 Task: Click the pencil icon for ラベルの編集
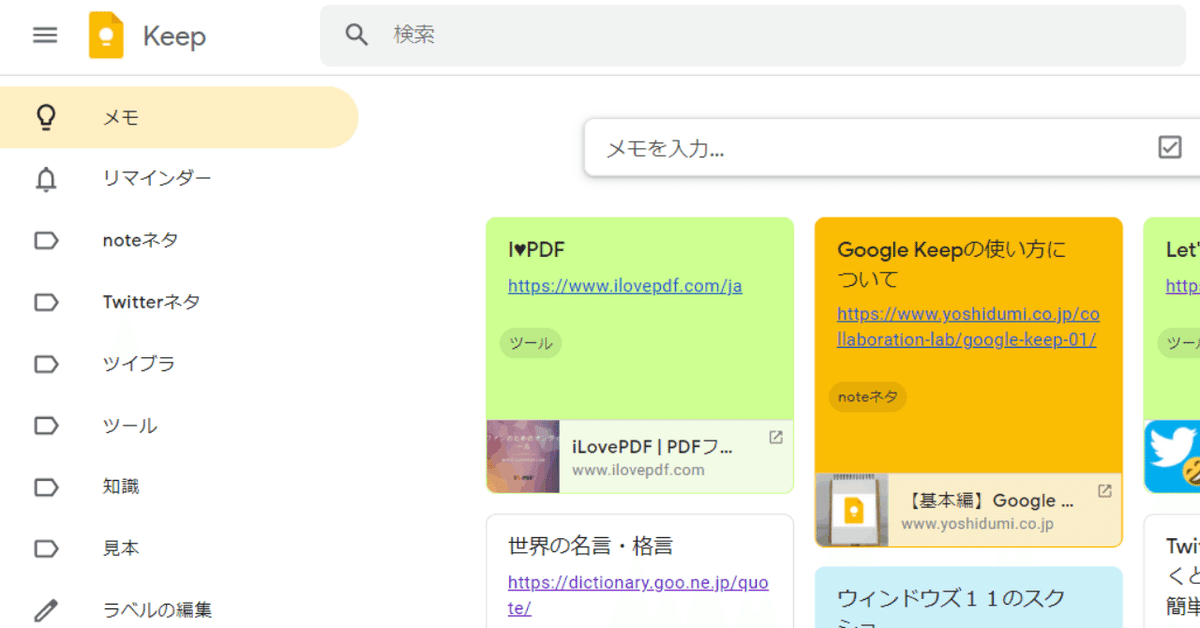tap(46, 610)
